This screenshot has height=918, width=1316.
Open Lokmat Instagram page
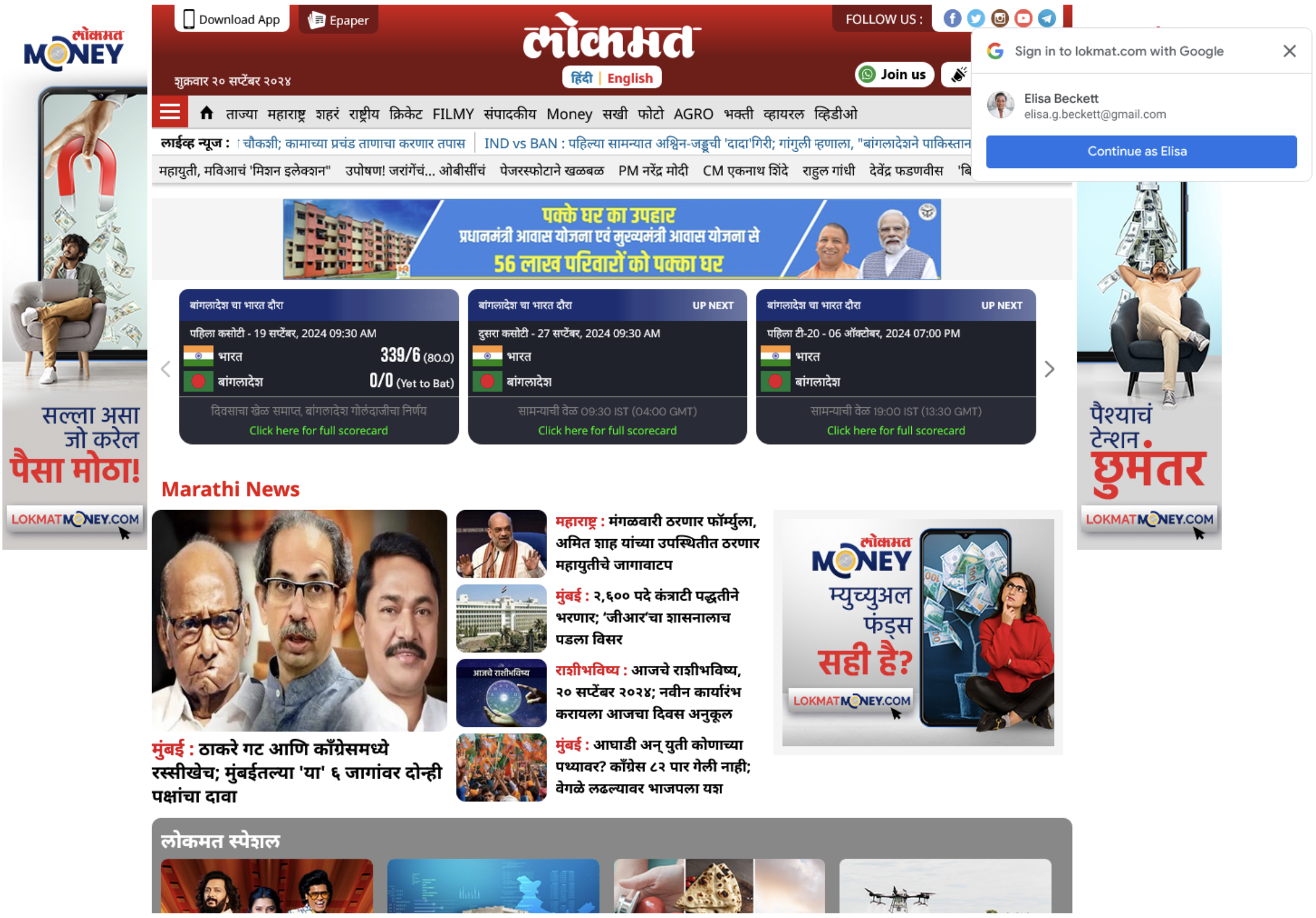999,18
